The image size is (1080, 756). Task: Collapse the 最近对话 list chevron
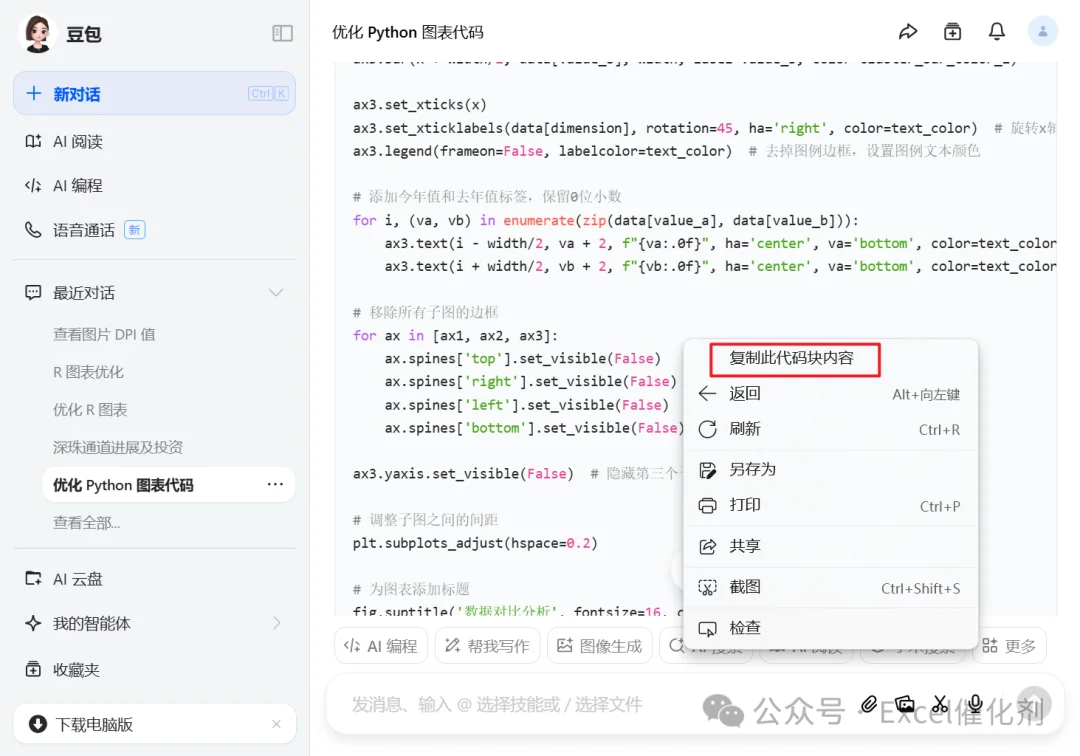276,293
